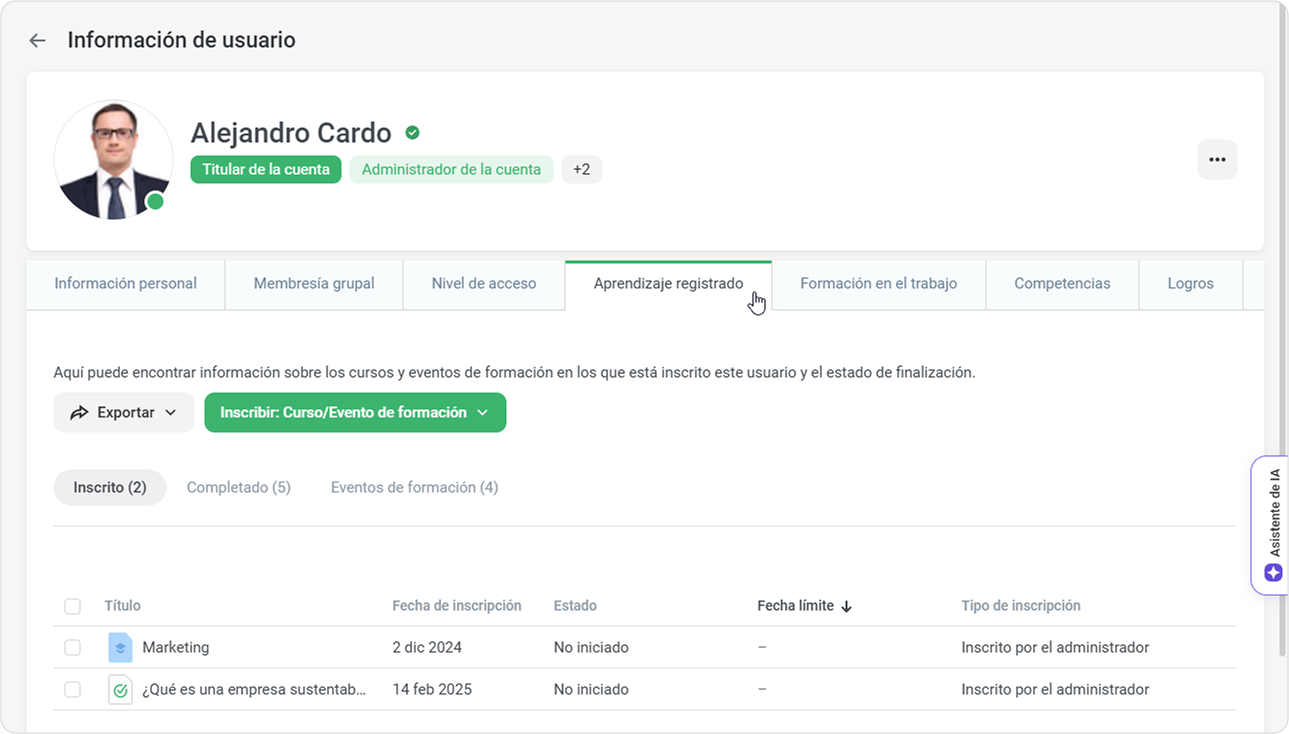Expand the Exportar dropdown
The width and height of the screenshot is (1289, 734).
click(x=124, y=413)
